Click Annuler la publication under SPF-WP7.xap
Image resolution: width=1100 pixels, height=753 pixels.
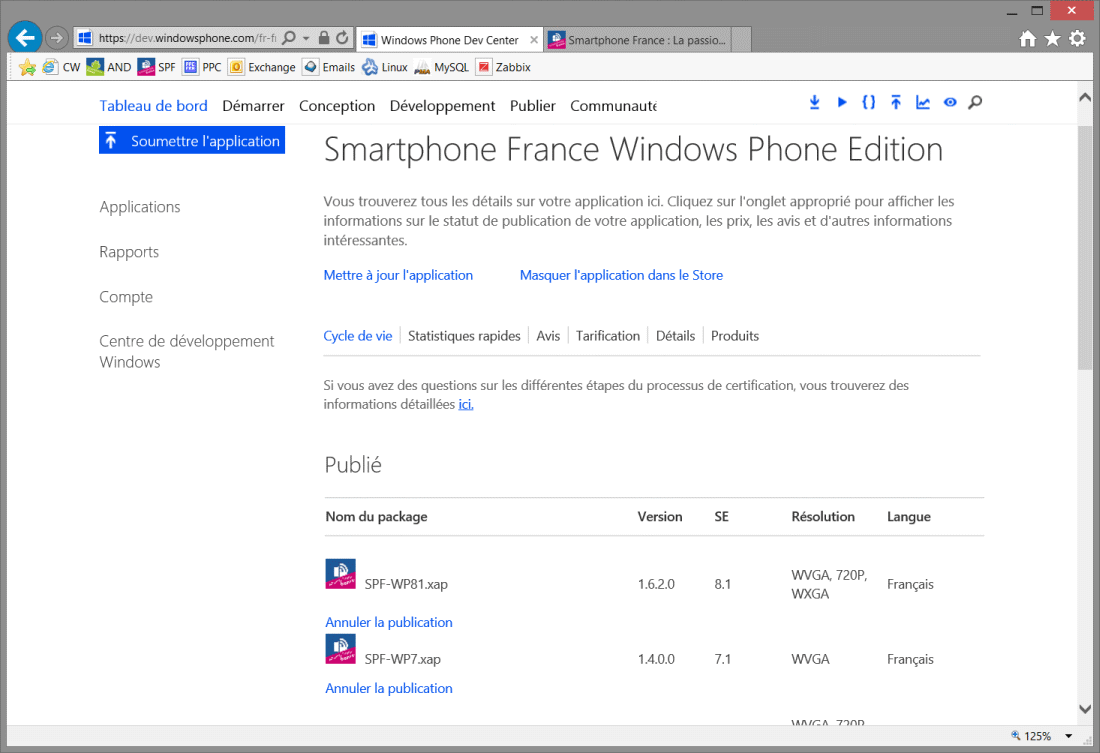coord(389,688)
